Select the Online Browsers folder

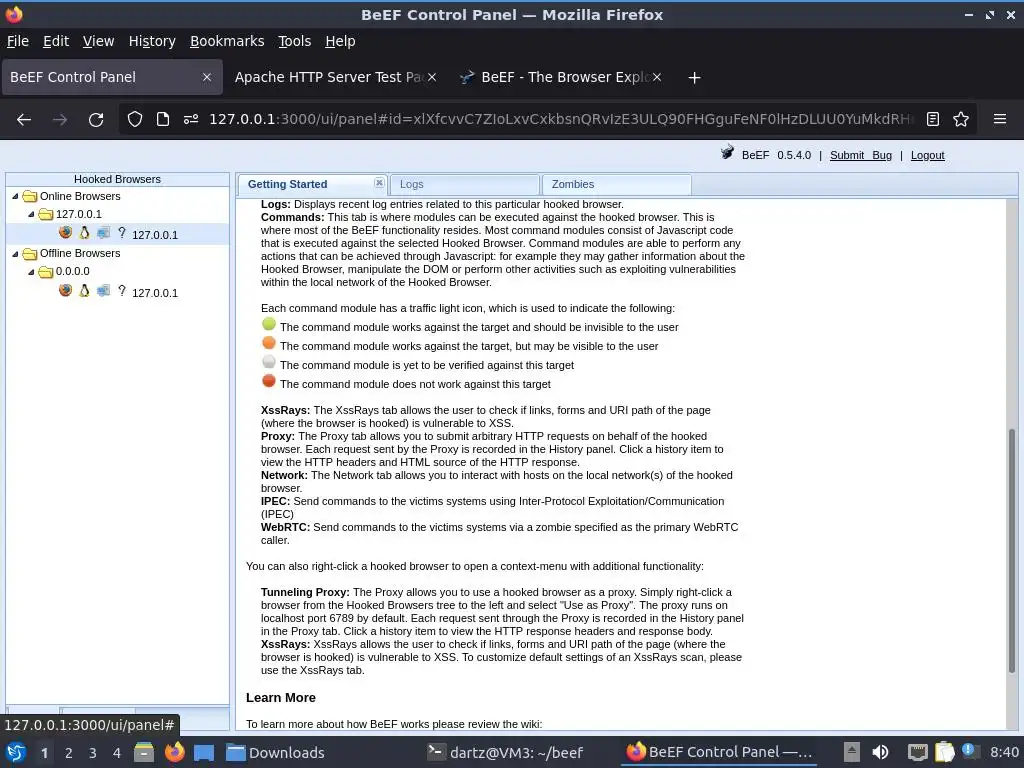click(x=80, y=196)
